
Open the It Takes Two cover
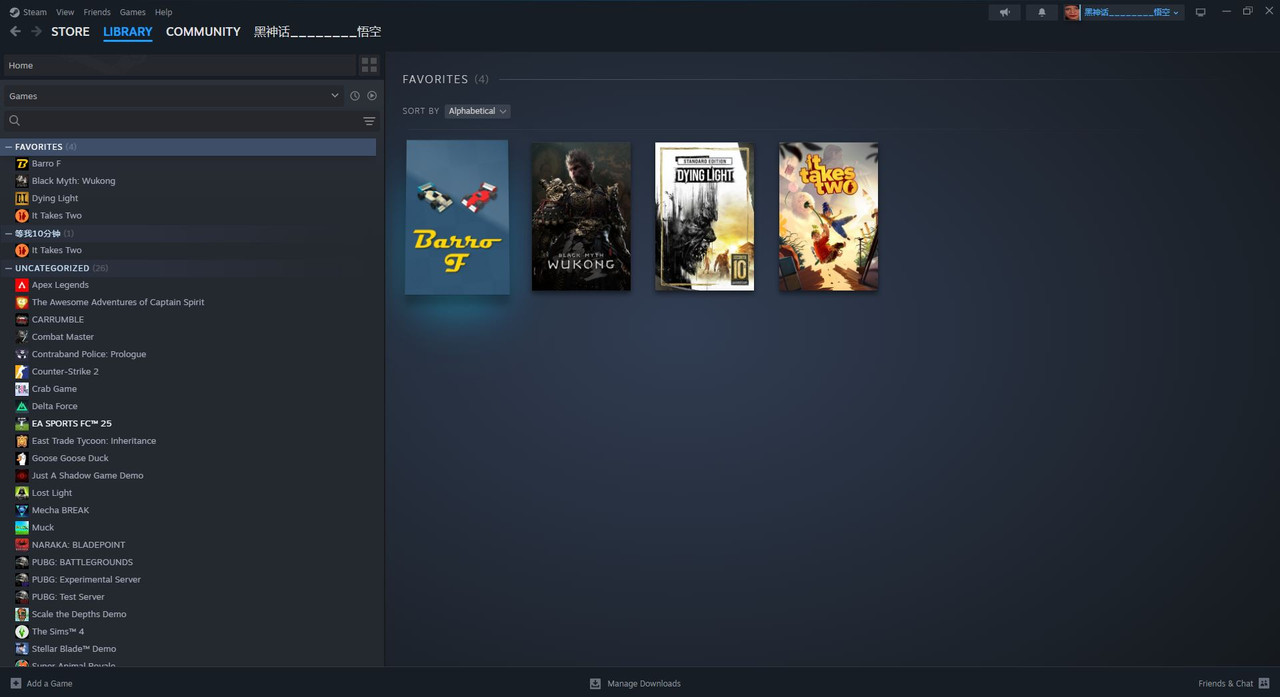(x=829, y=216)
